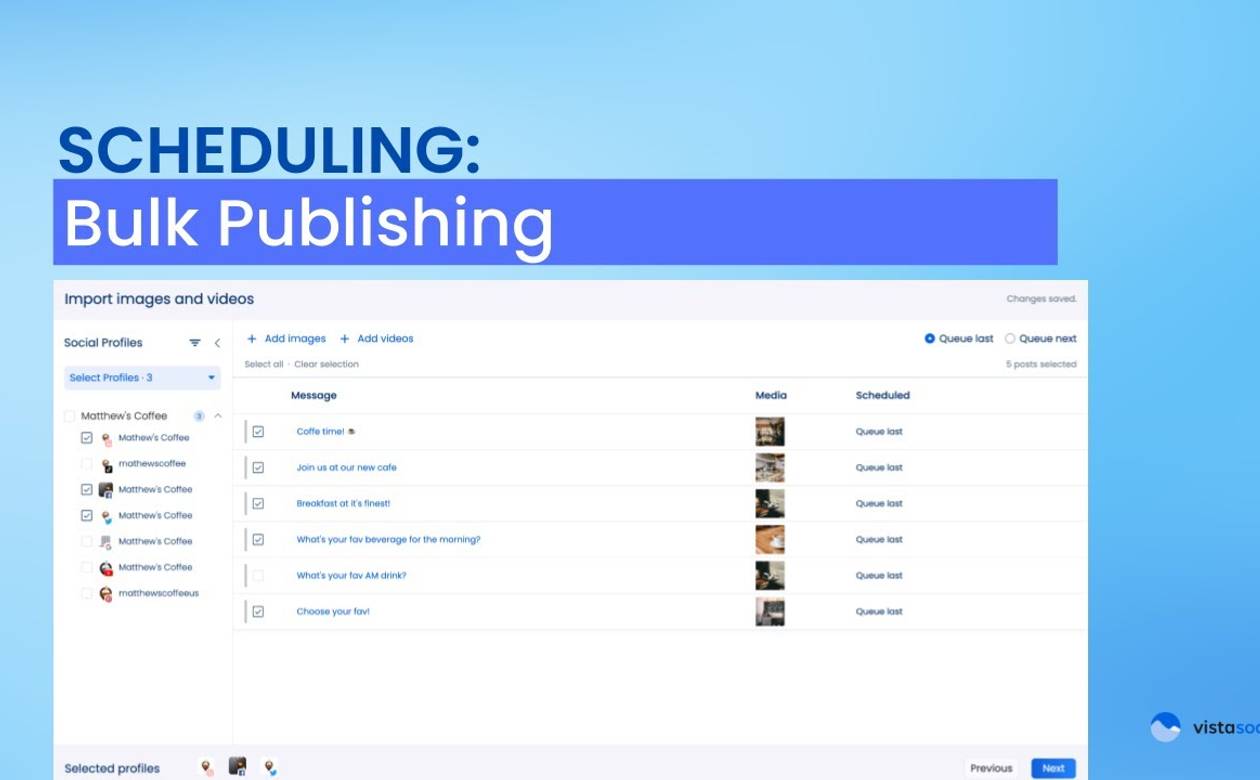
Task: Click the Add videos button
Action: pyautogui.click(x=376, y=339)
